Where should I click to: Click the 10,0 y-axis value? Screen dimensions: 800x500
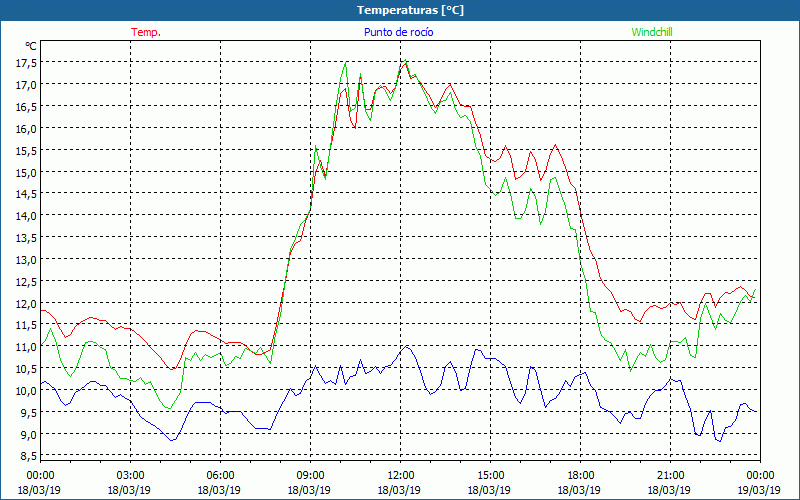(x=27, y=391)
